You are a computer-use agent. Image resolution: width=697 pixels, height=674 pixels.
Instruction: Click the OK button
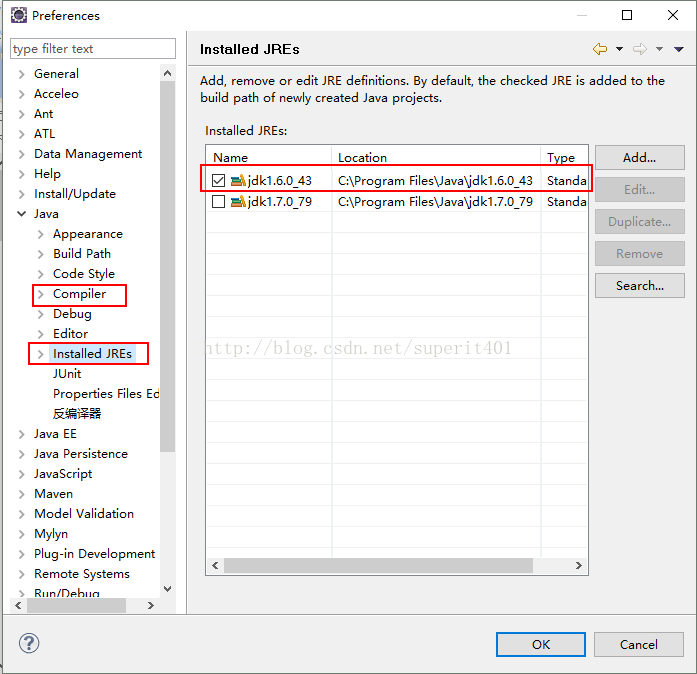tap(541, 644)
